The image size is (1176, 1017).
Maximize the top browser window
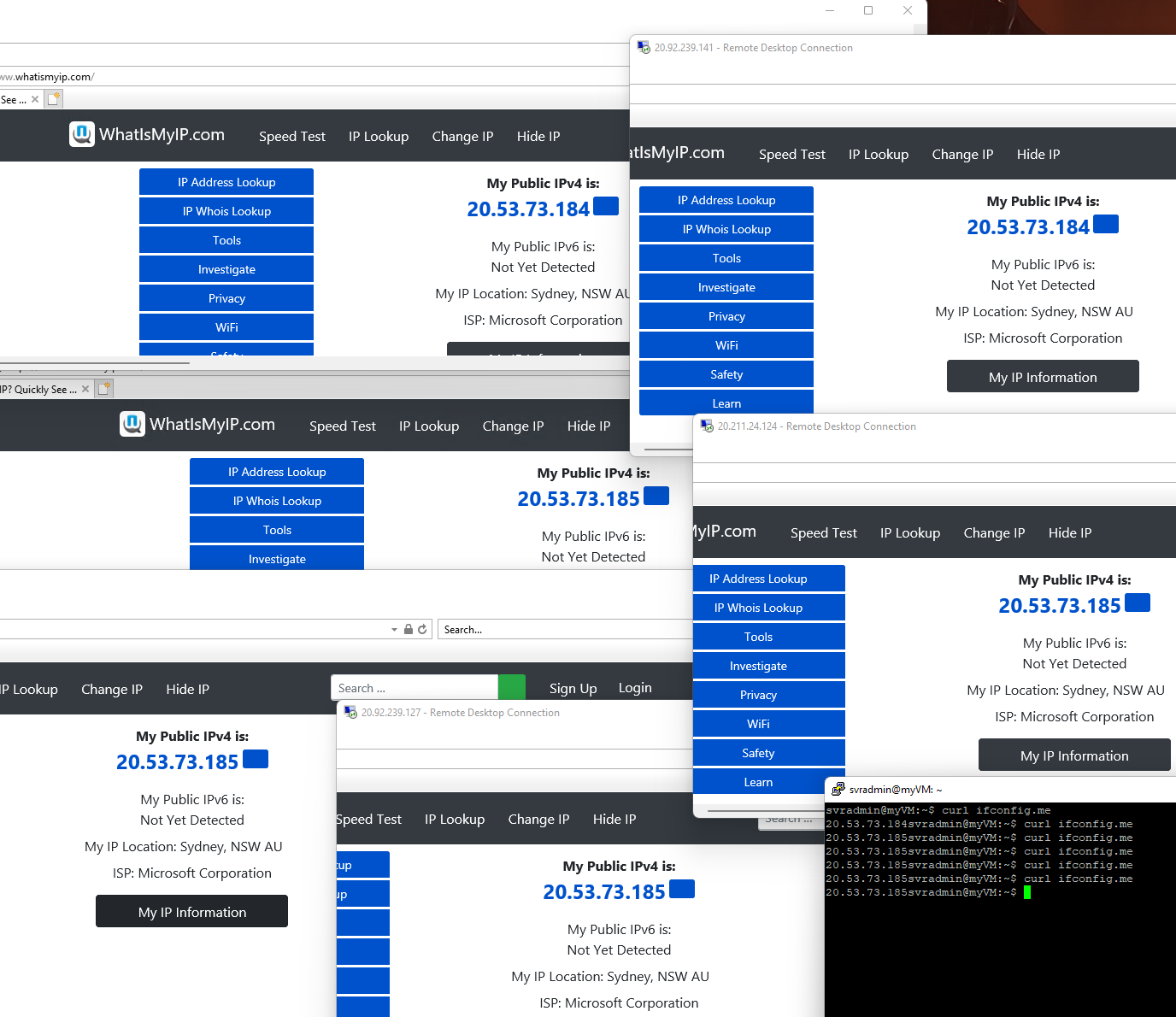click(868, 10)
